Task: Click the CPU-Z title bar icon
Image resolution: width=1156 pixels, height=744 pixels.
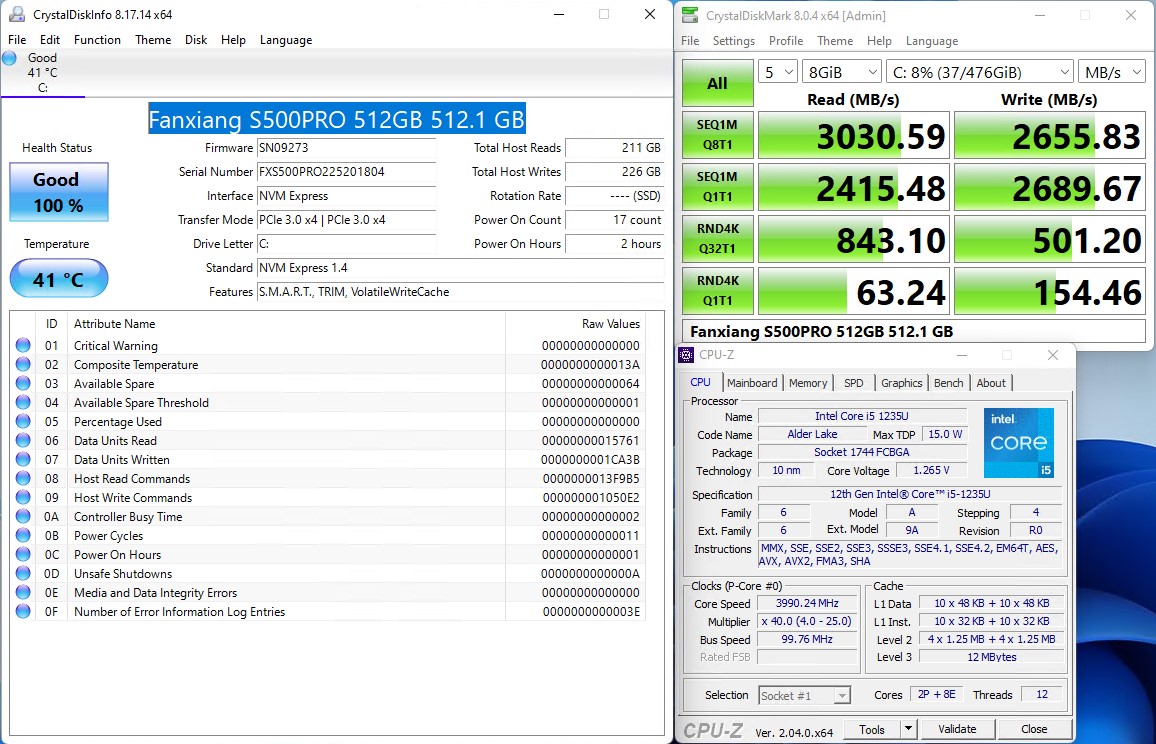Action: tap(686, 355)
